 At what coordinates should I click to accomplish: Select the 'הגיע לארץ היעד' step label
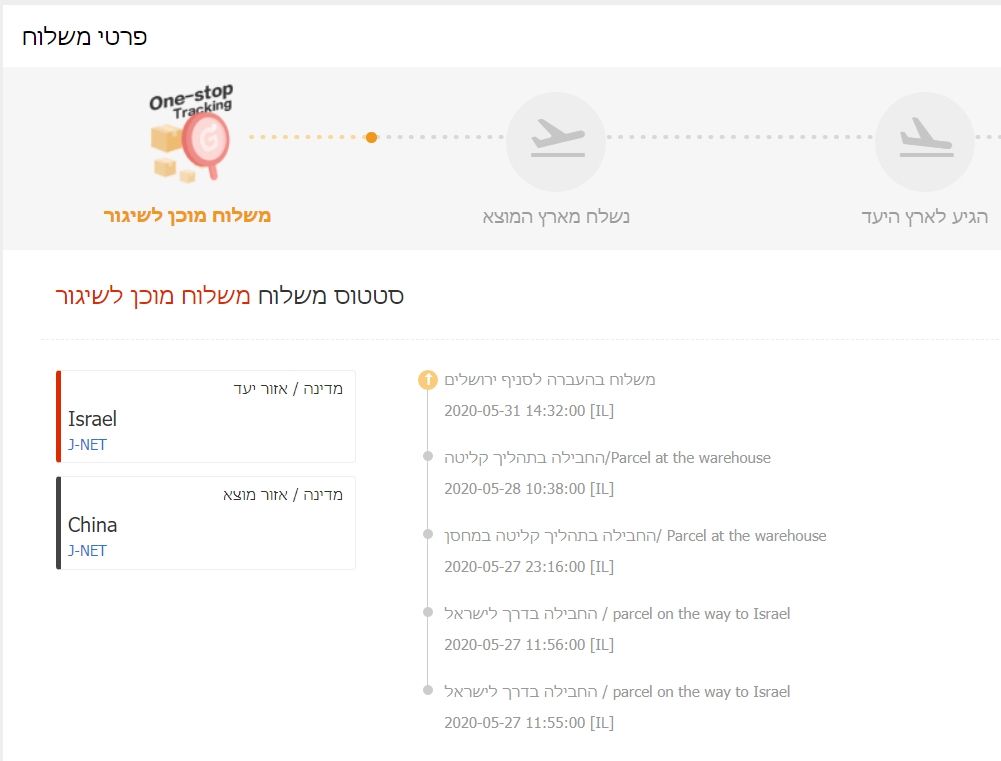coord(924,216)
